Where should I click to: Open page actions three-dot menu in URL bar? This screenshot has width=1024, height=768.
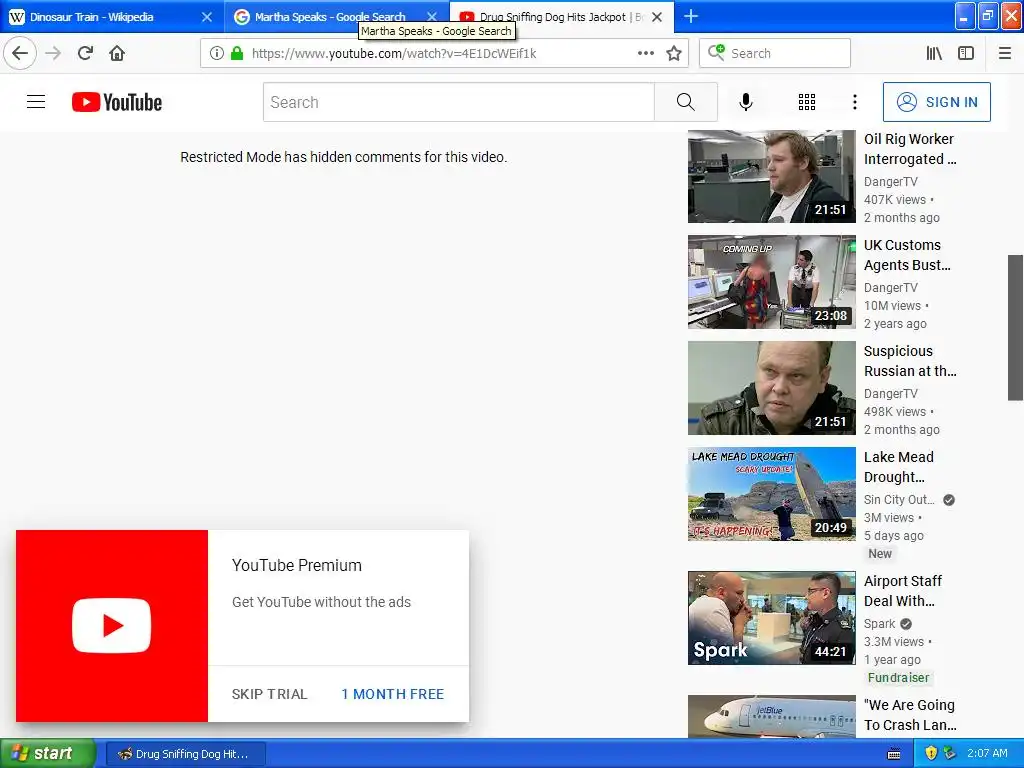click(646, 54)
